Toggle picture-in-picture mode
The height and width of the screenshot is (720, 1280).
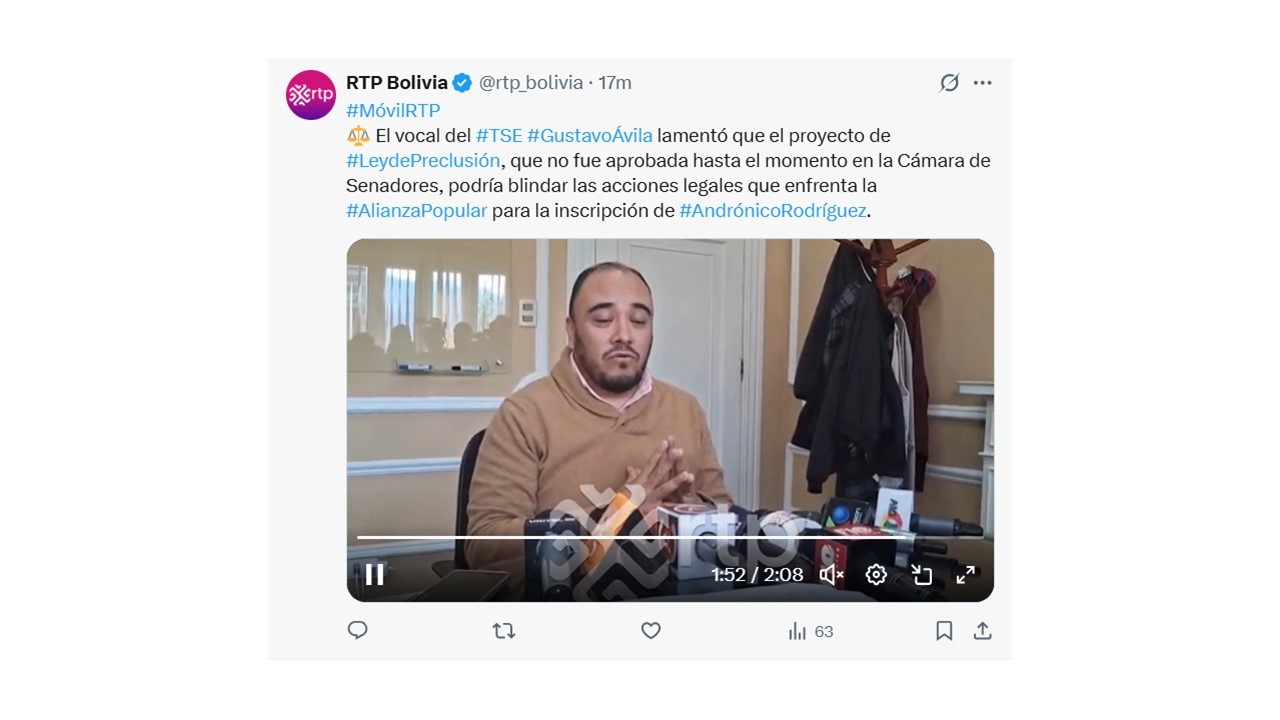point(921,574)
